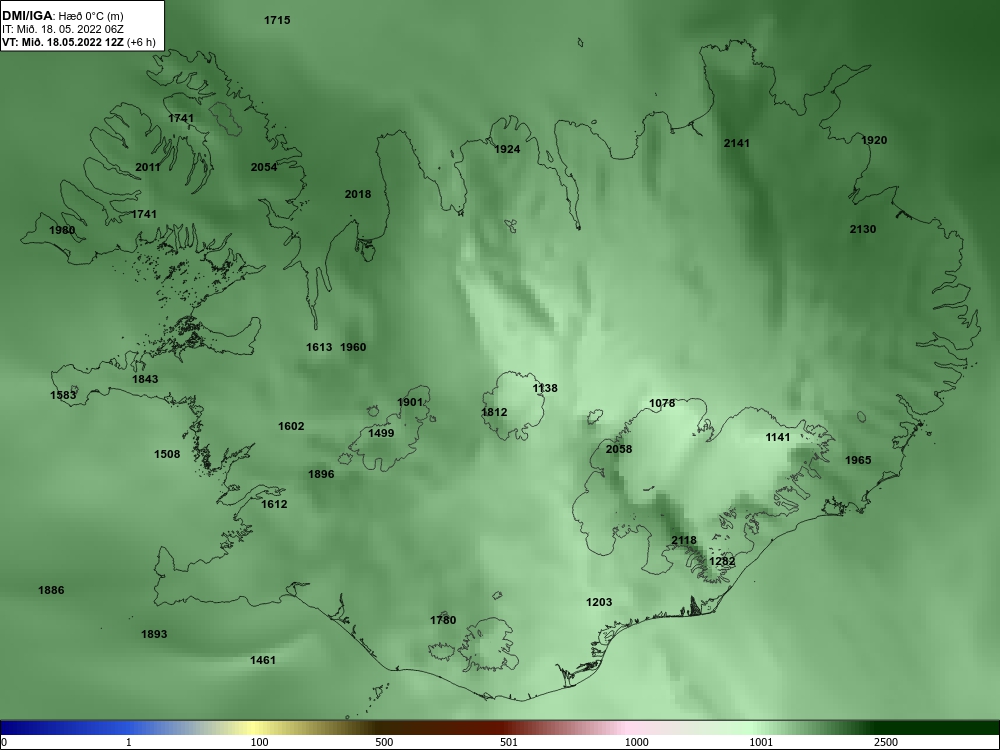Image resolution: width=1000 pixels, height=750 pixels.
Task: Click the 1461 value label
Action: click(x=263, y=660)
